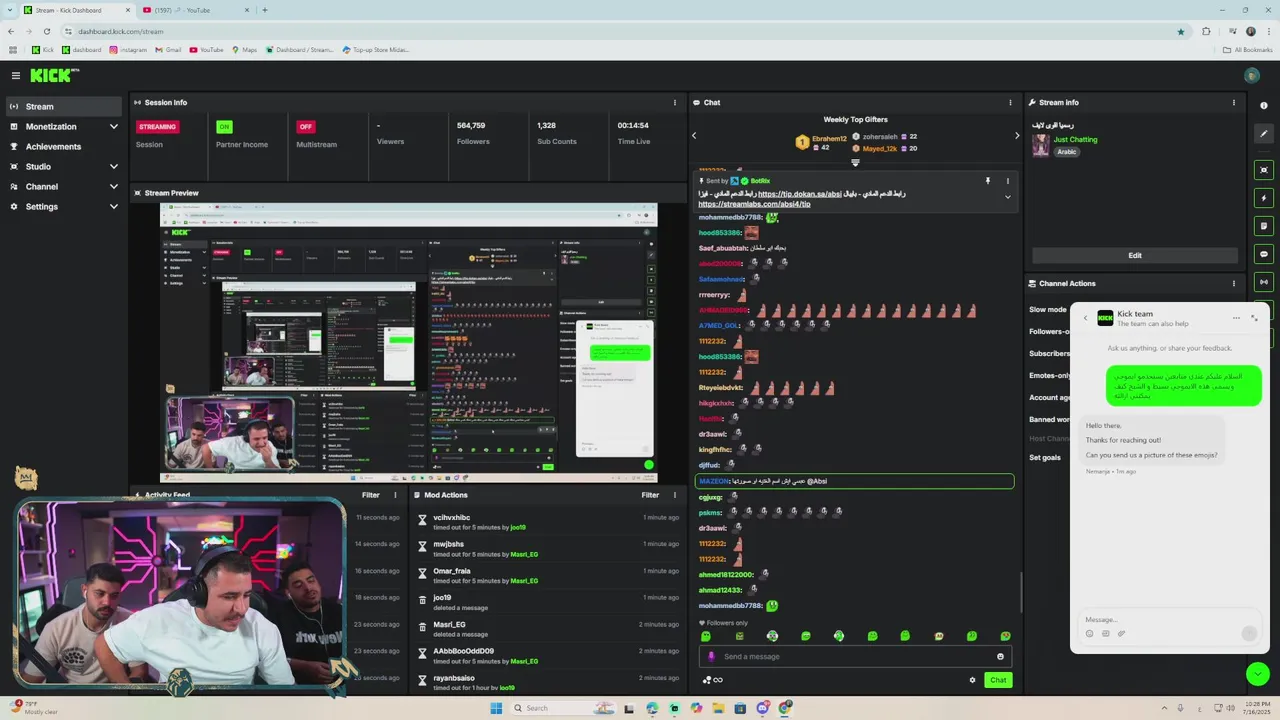Click the stream preview icon in the right toolbar

tap(1264, 170)
